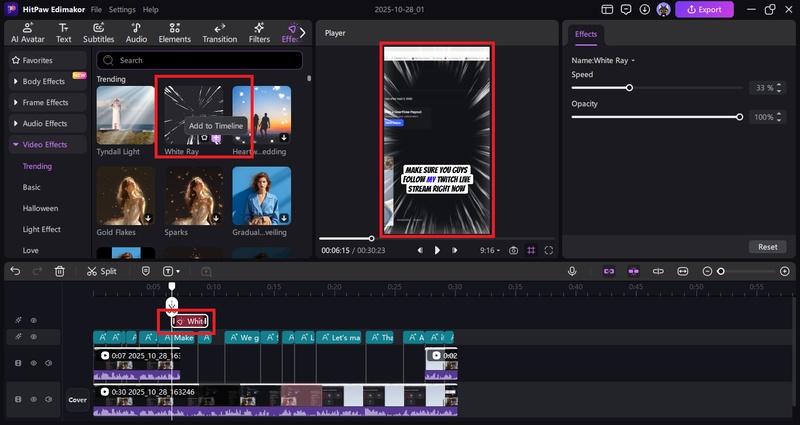Viewport: 800px width, 425px height.
Task: Select the Tyndall Light effect thumbnail
Action: [x=126, y=115]
